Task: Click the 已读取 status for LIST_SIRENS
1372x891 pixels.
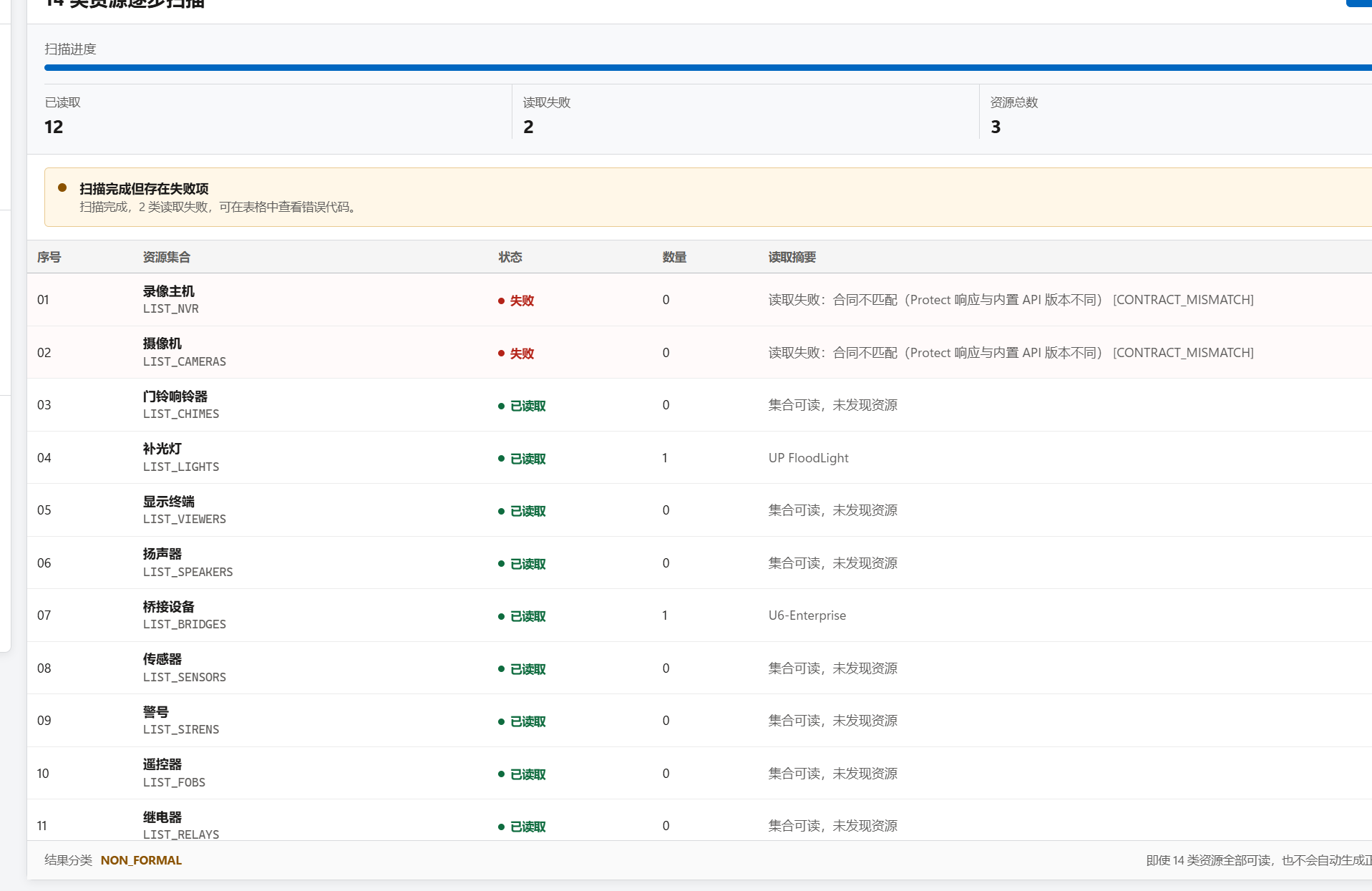Action: click(522, 721)
